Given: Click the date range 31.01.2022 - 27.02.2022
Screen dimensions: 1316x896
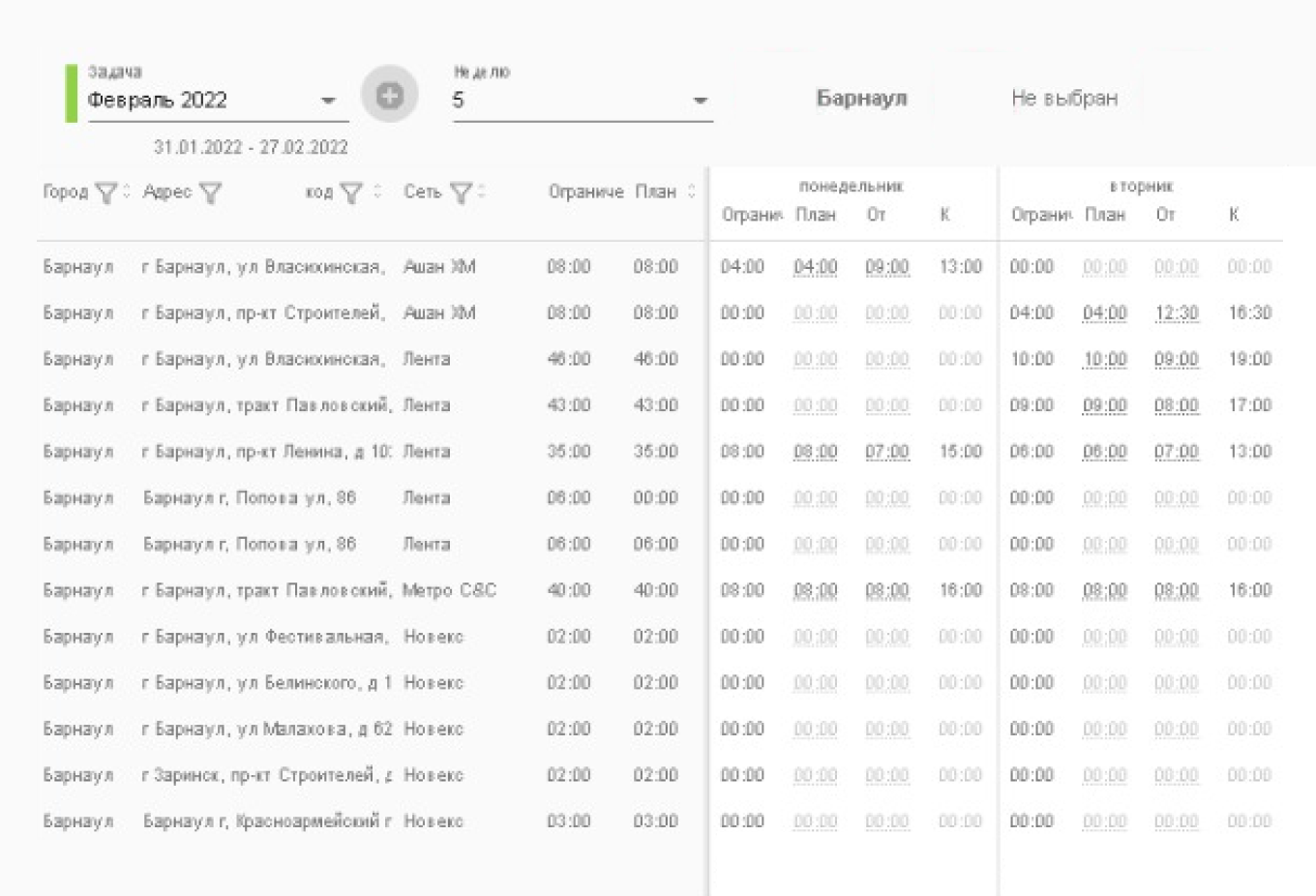Looking at the screenshot, I should click(251, 147).
